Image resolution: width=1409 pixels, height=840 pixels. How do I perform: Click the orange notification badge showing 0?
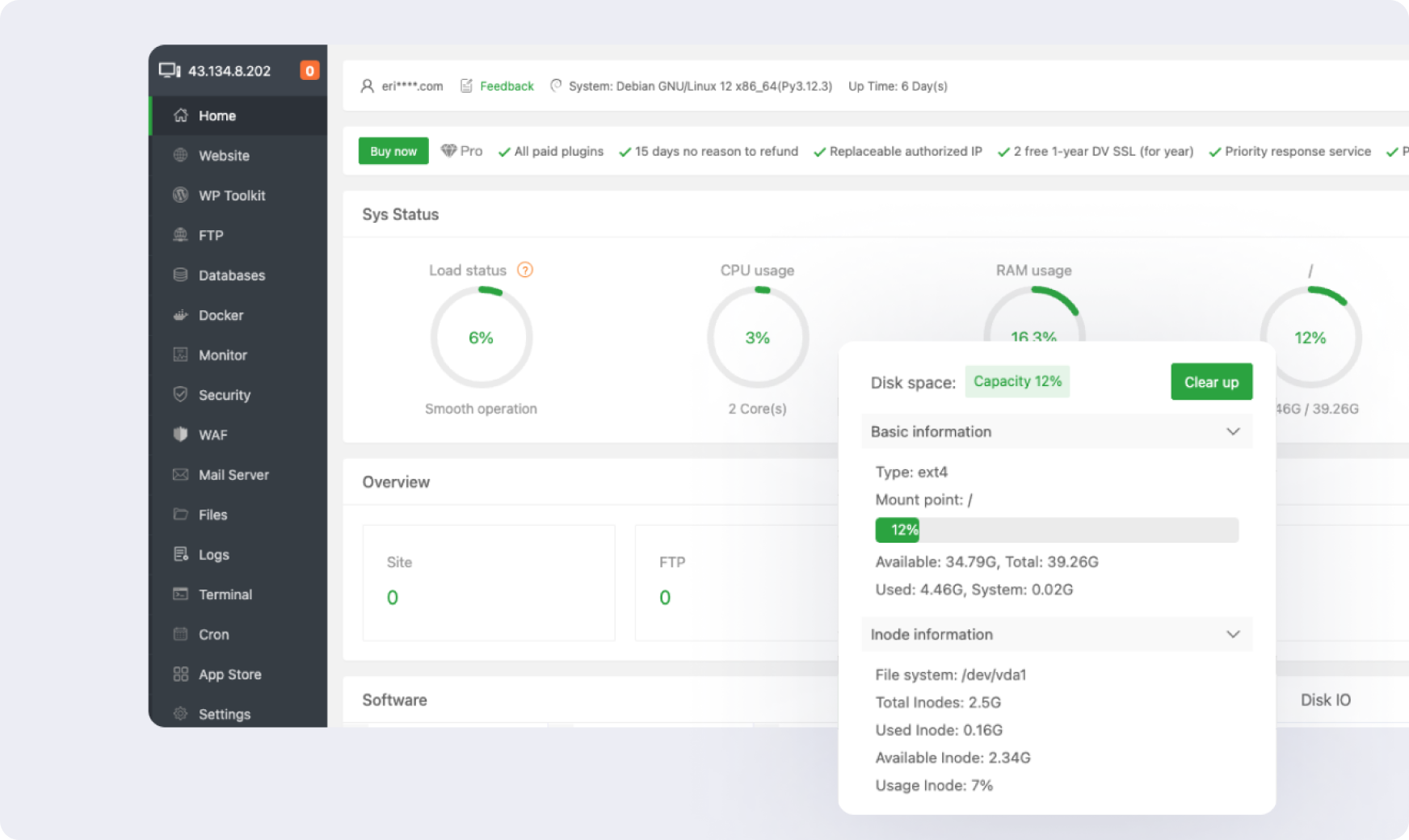pyautogui.click(x=309, y=71)
